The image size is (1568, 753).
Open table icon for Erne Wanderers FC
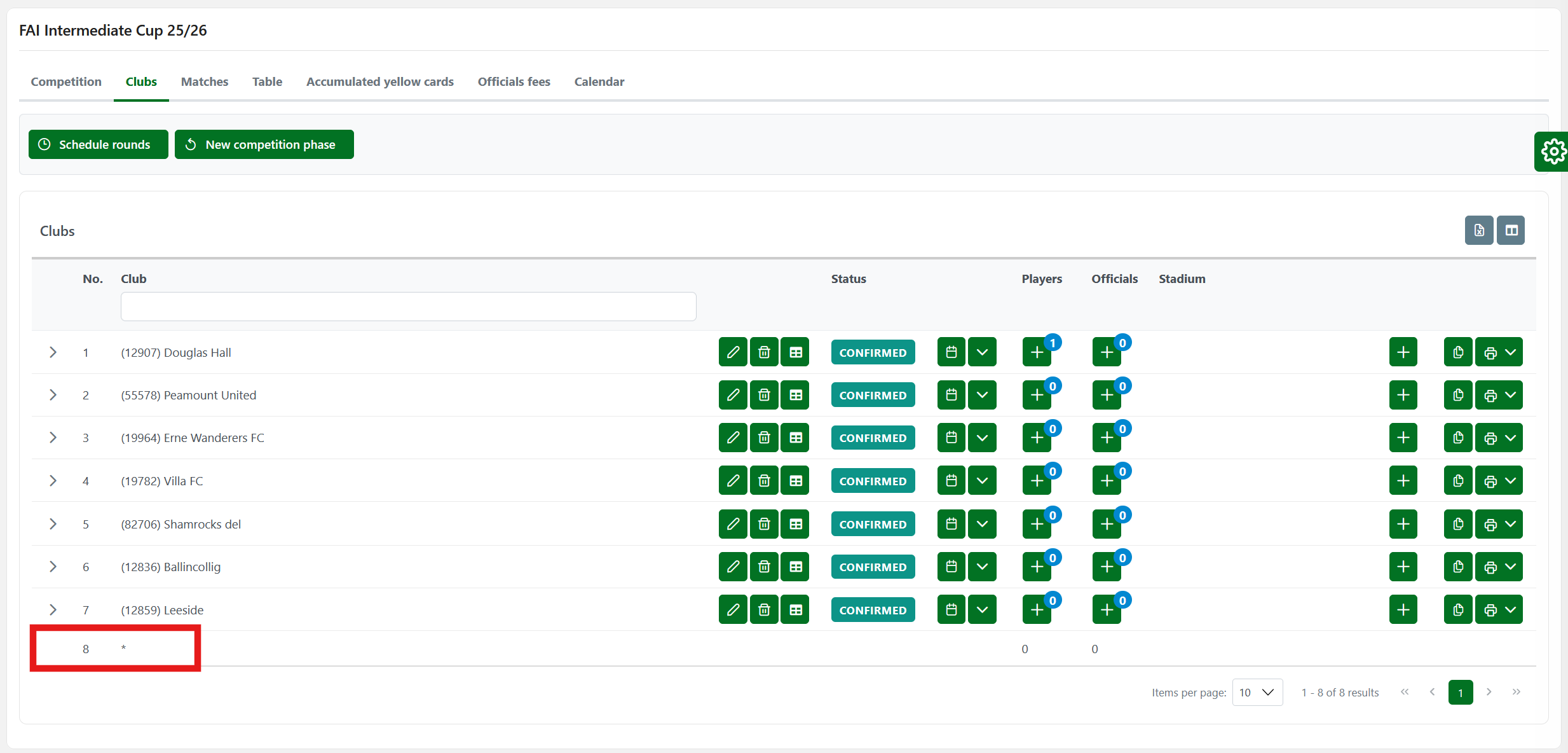coord(795,438)
